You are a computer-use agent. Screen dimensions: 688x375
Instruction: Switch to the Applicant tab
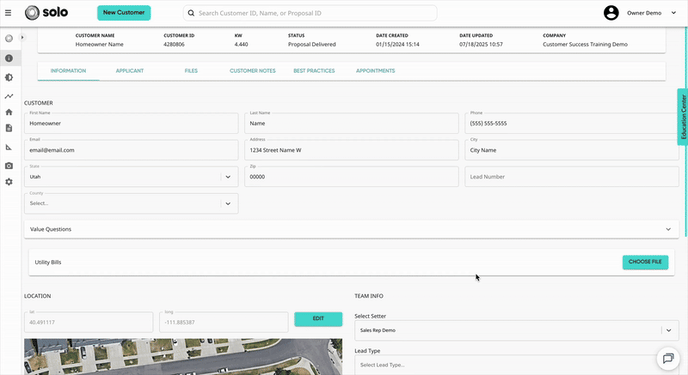click(130, 71)
